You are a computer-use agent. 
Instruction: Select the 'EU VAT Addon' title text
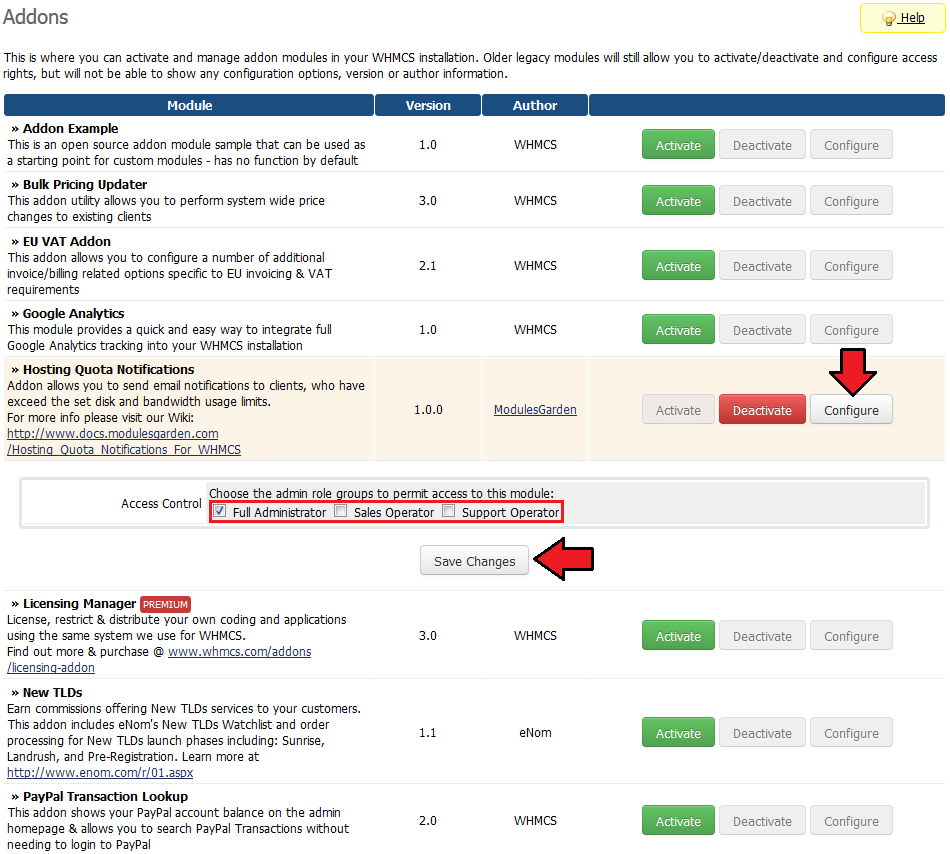(x=67, y=241)
